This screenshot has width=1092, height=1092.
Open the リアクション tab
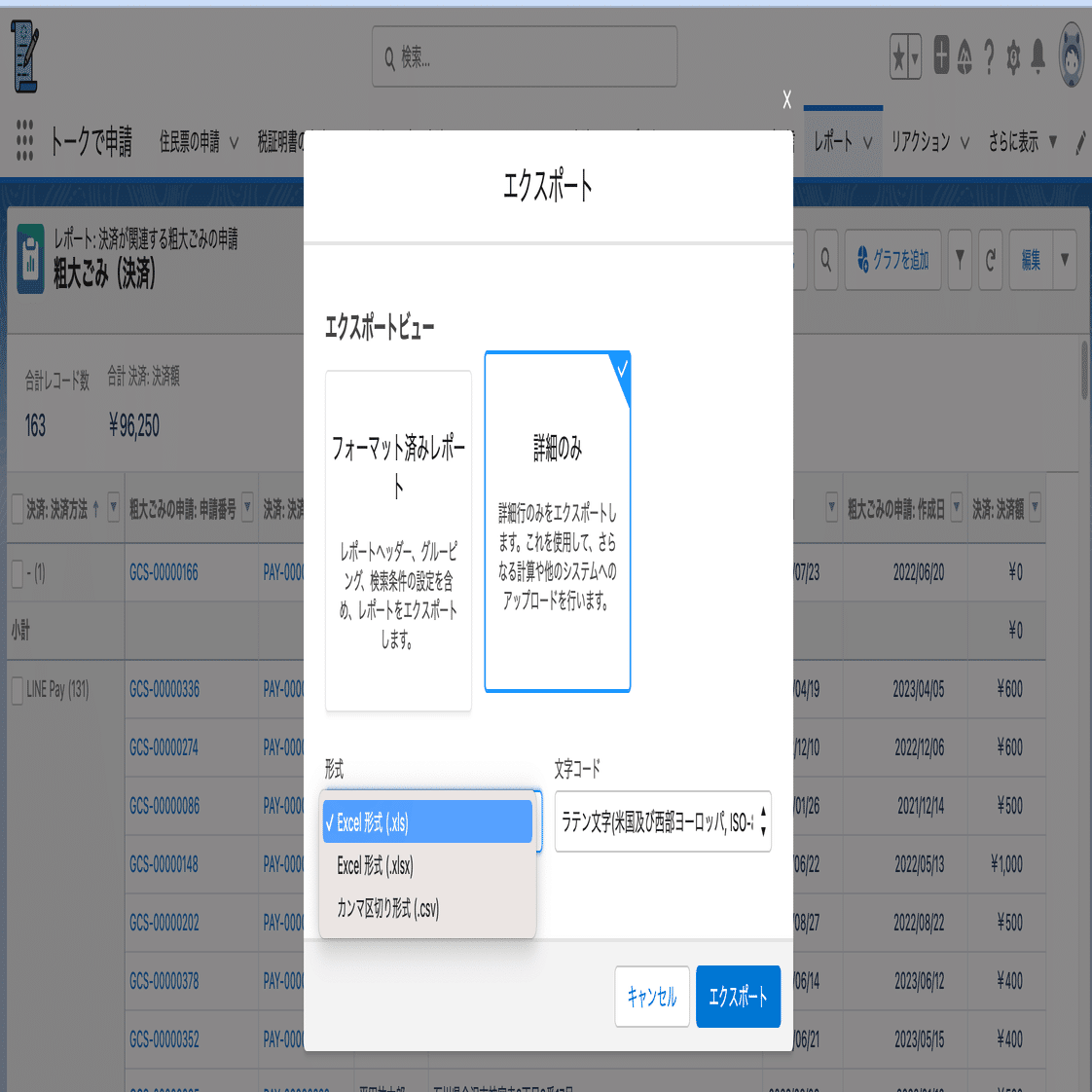click(x=921, y=142)
